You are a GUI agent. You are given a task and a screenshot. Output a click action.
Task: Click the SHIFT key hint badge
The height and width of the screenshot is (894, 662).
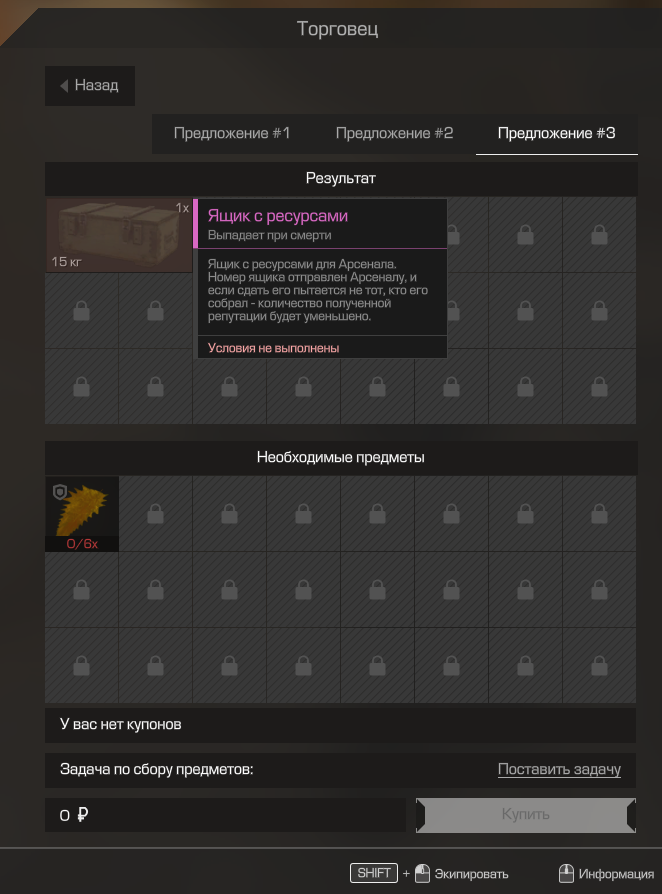[x=373, y=873]
